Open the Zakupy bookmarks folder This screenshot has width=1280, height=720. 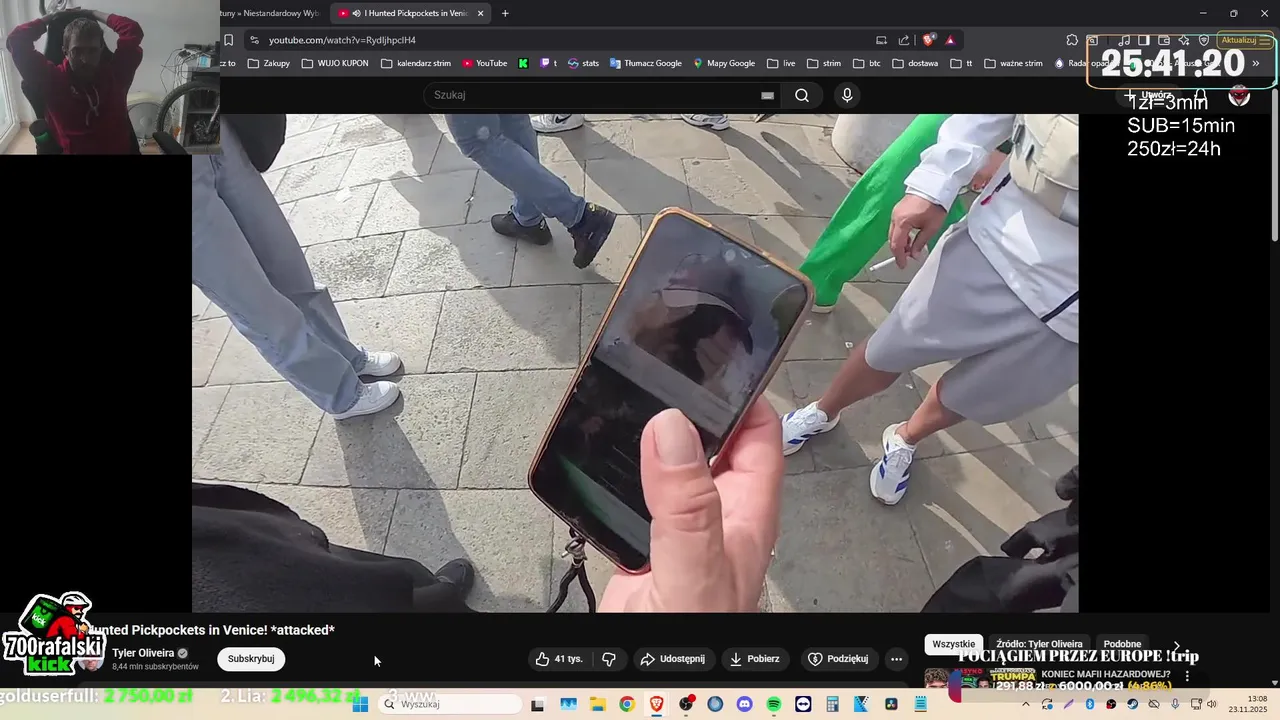click(268, 63)
